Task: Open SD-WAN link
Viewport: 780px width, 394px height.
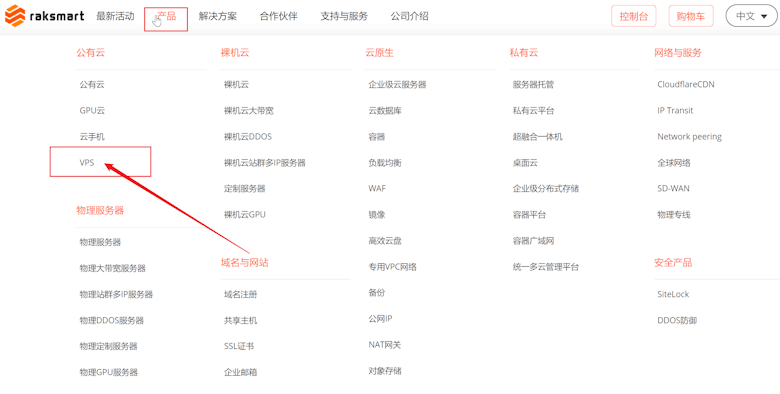Action: (673, 189)
